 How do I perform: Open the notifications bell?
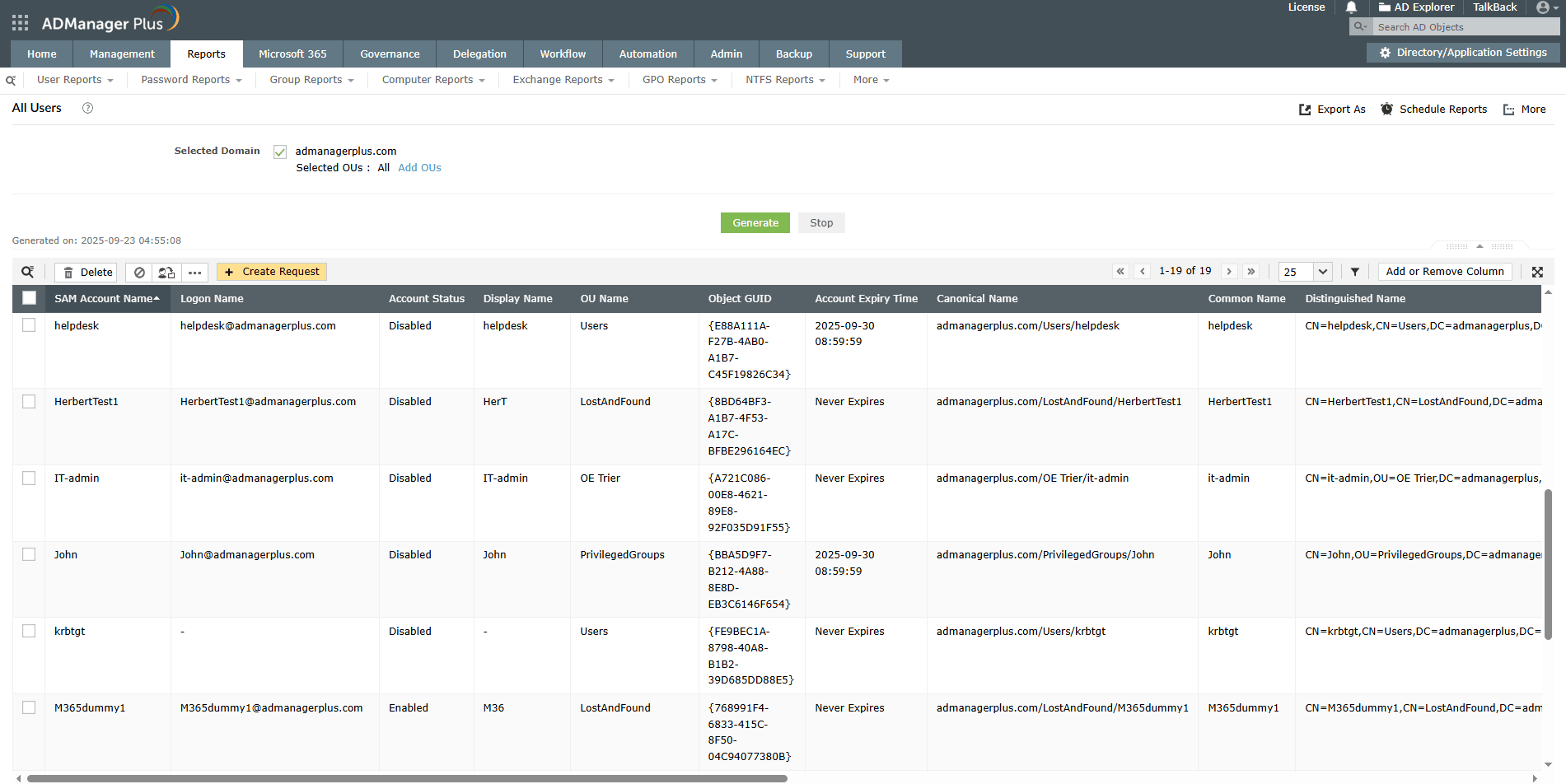pyautogui.click(x=1351, y=7)
